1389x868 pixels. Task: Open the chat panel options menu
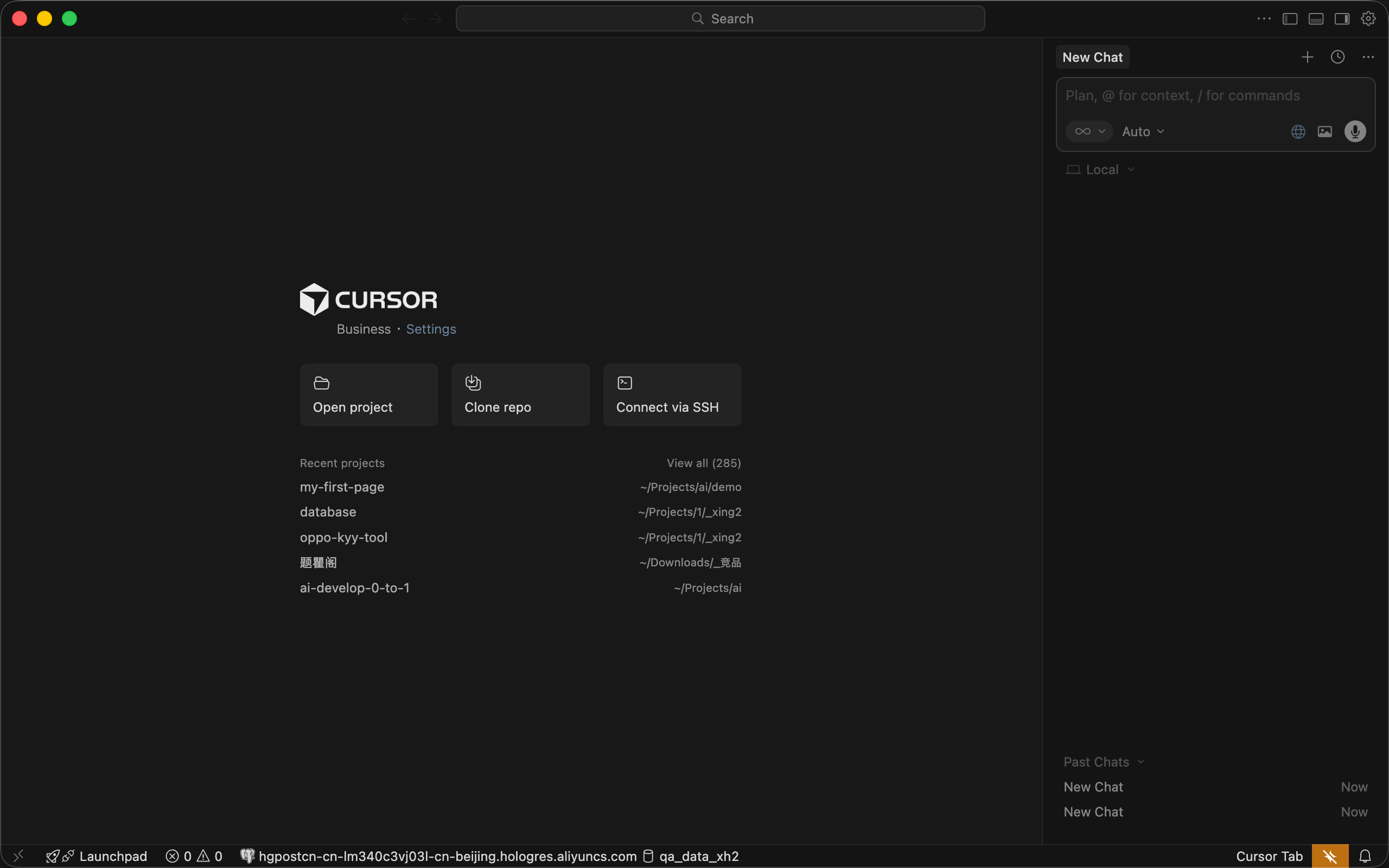[1368, 56]
